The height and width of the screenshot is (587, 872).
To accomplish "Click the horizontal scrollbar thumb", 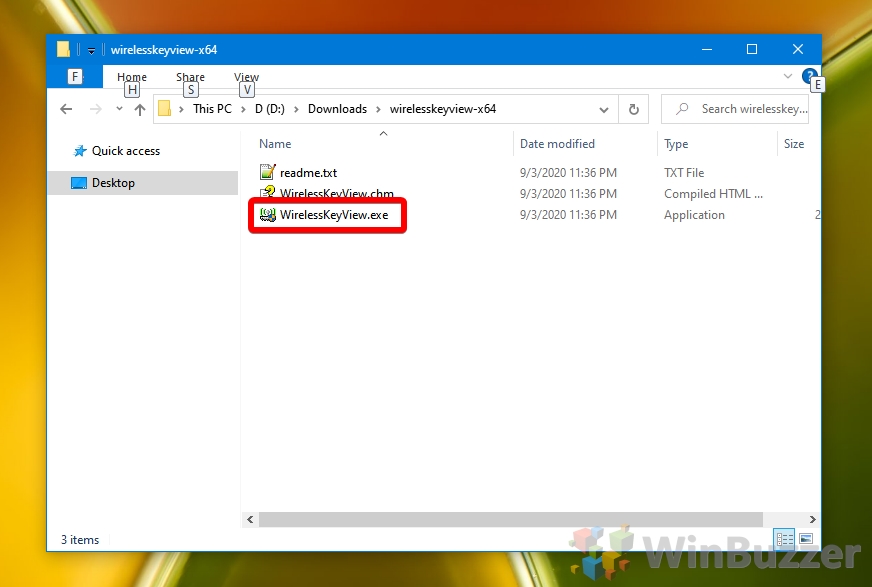I will click(x=511, y=519).
